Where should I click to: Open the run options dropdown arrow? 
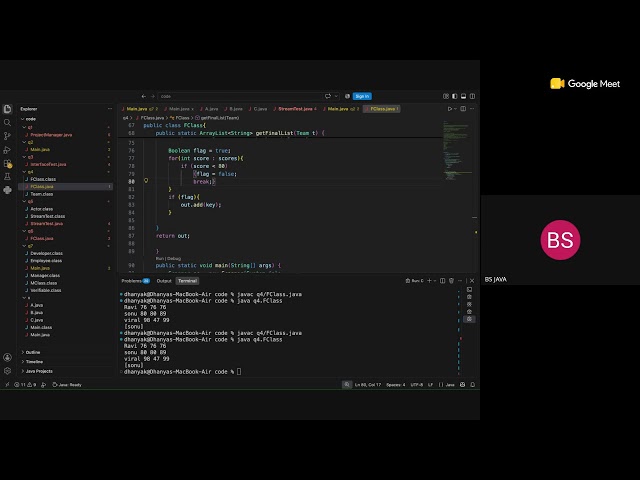[x=456, y=109]
